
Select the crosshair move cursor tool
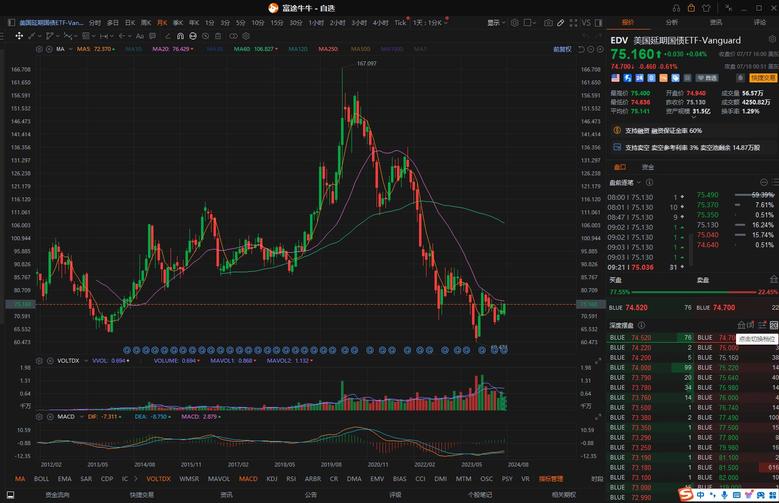19,36
